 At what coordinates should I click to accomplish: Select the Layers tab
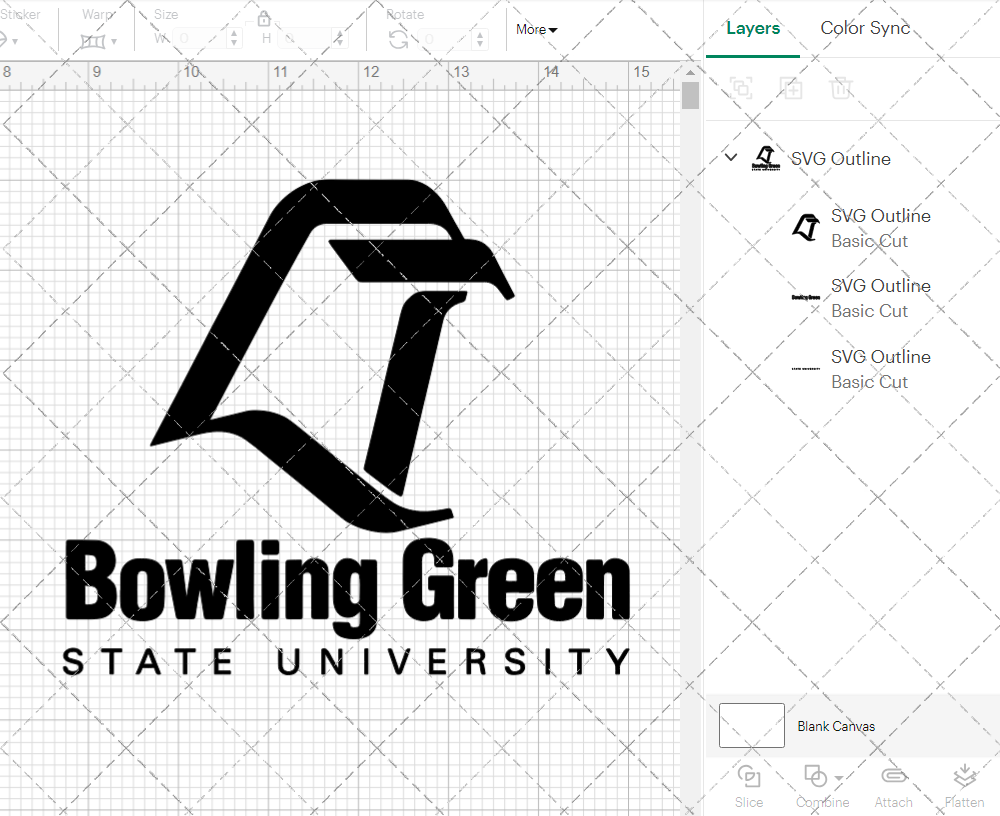[753, 28]
